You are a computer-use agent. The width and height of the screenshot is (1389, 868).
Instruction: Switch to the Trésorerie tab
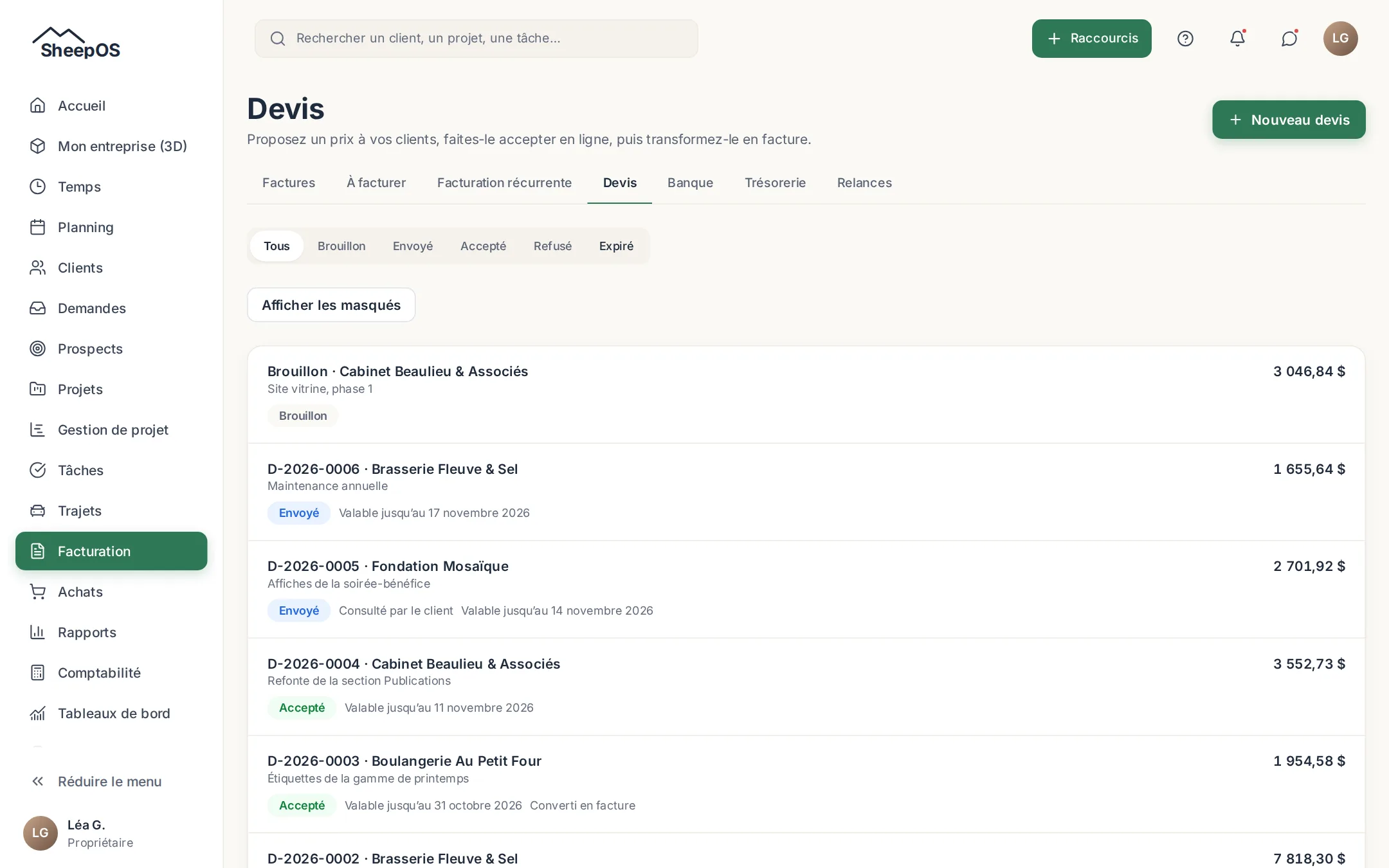click(775, 183)
